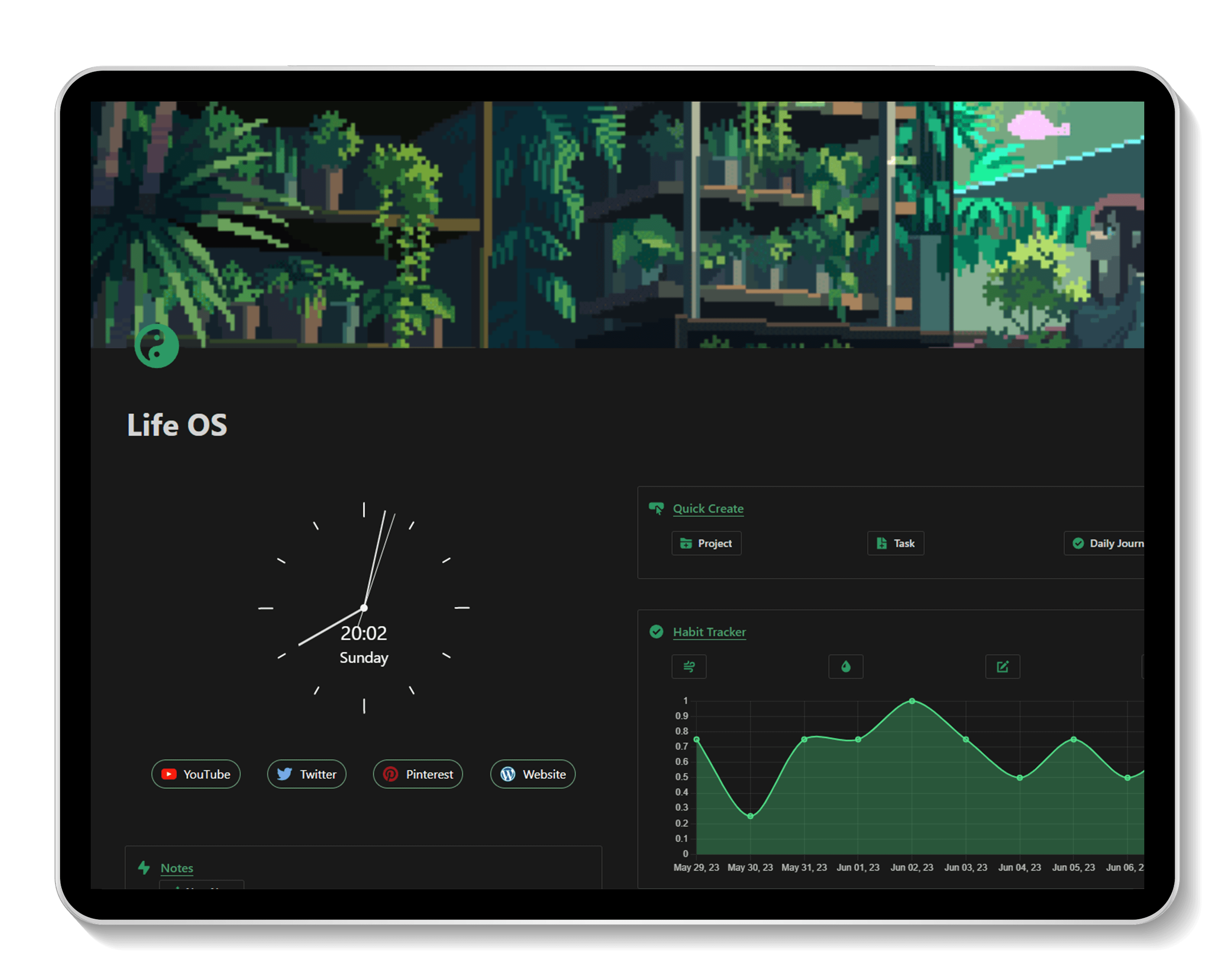
Task: Click the 'Jun 04, 23' axis label
Action: click(x=1019, y=867)
